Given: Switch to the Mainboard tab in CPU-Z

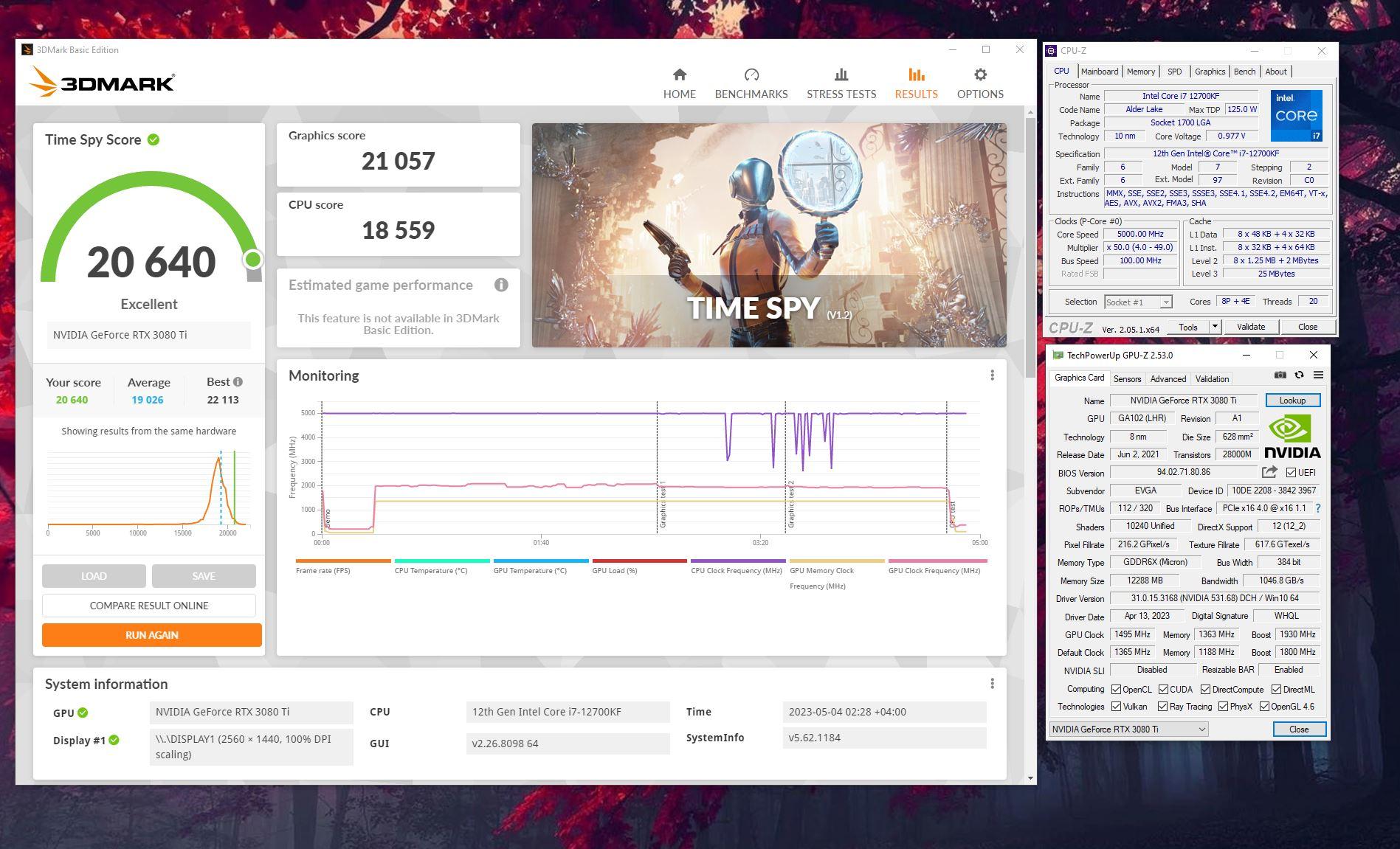Looking at the screenshot, I should (x=1099, y=72).
